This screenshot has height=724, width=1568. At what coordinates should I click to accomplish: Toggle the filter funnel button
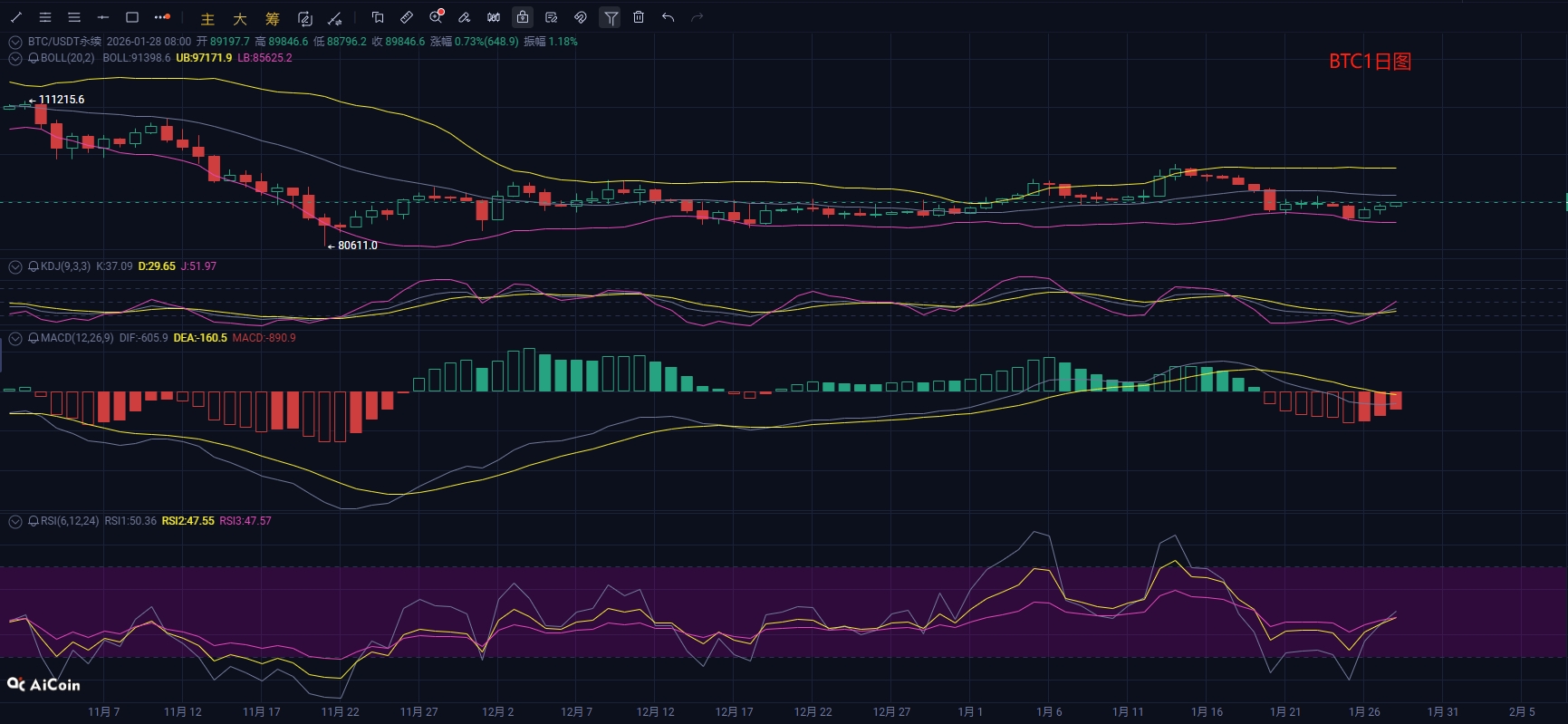[x=611, y=17]
